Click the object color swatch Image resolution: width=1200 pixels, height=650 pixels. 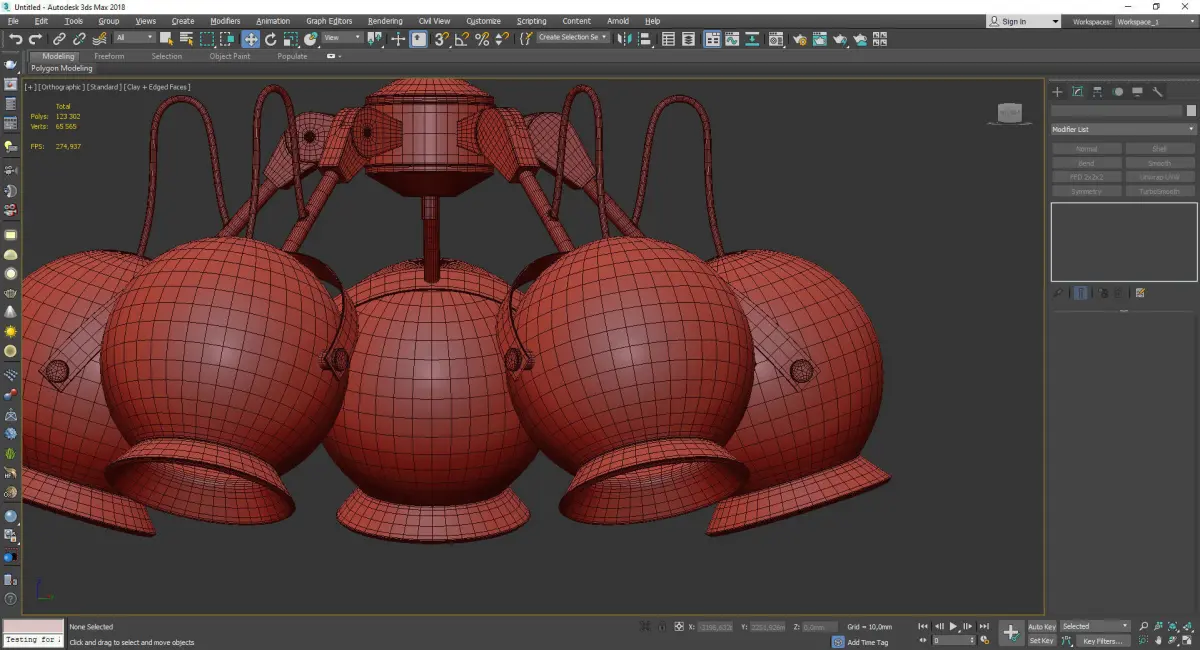pyautogui.click(x=1190, y=111)
